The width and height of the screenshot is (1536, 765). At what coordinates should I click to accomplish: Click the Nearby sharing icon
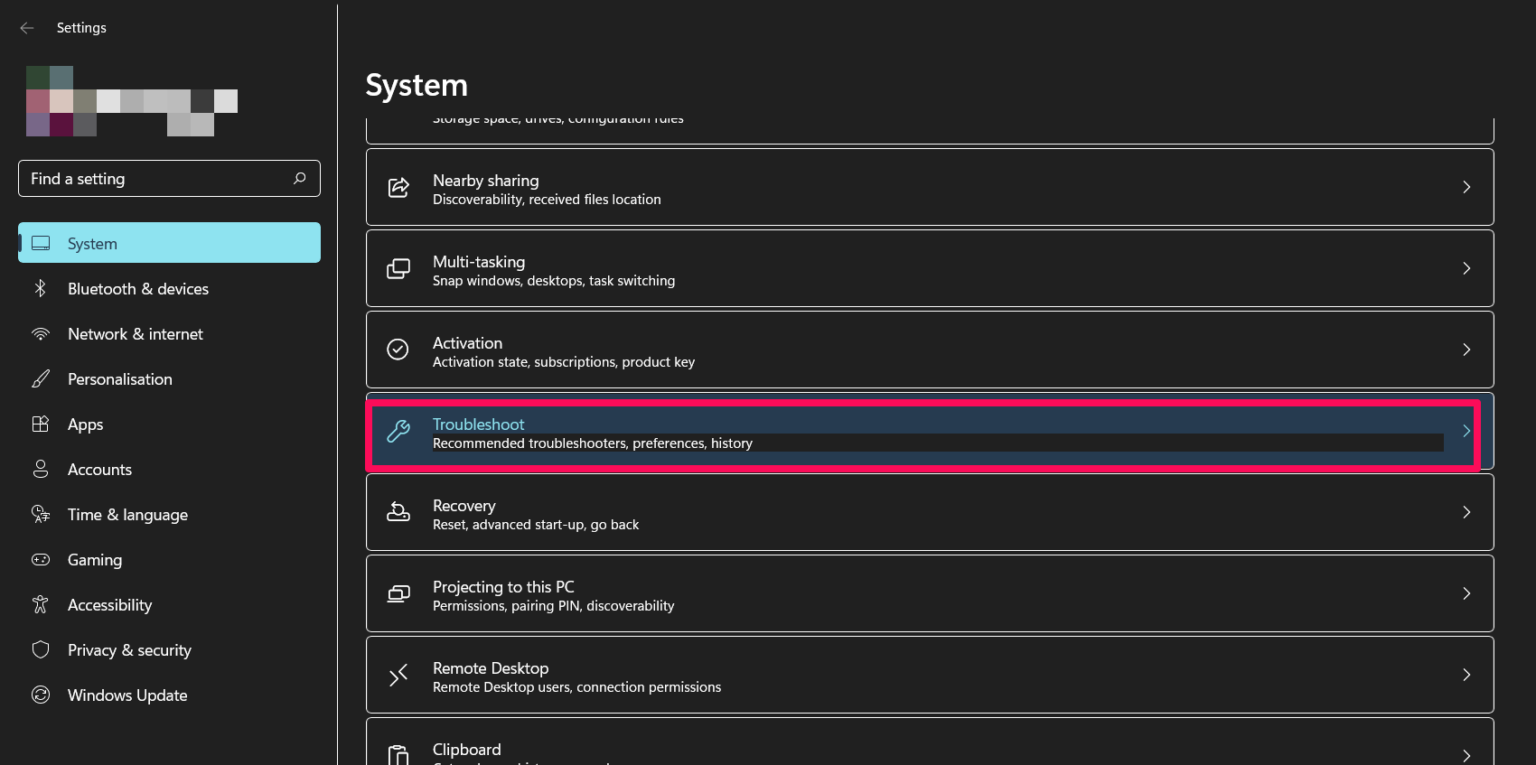[x=398, y=186]
